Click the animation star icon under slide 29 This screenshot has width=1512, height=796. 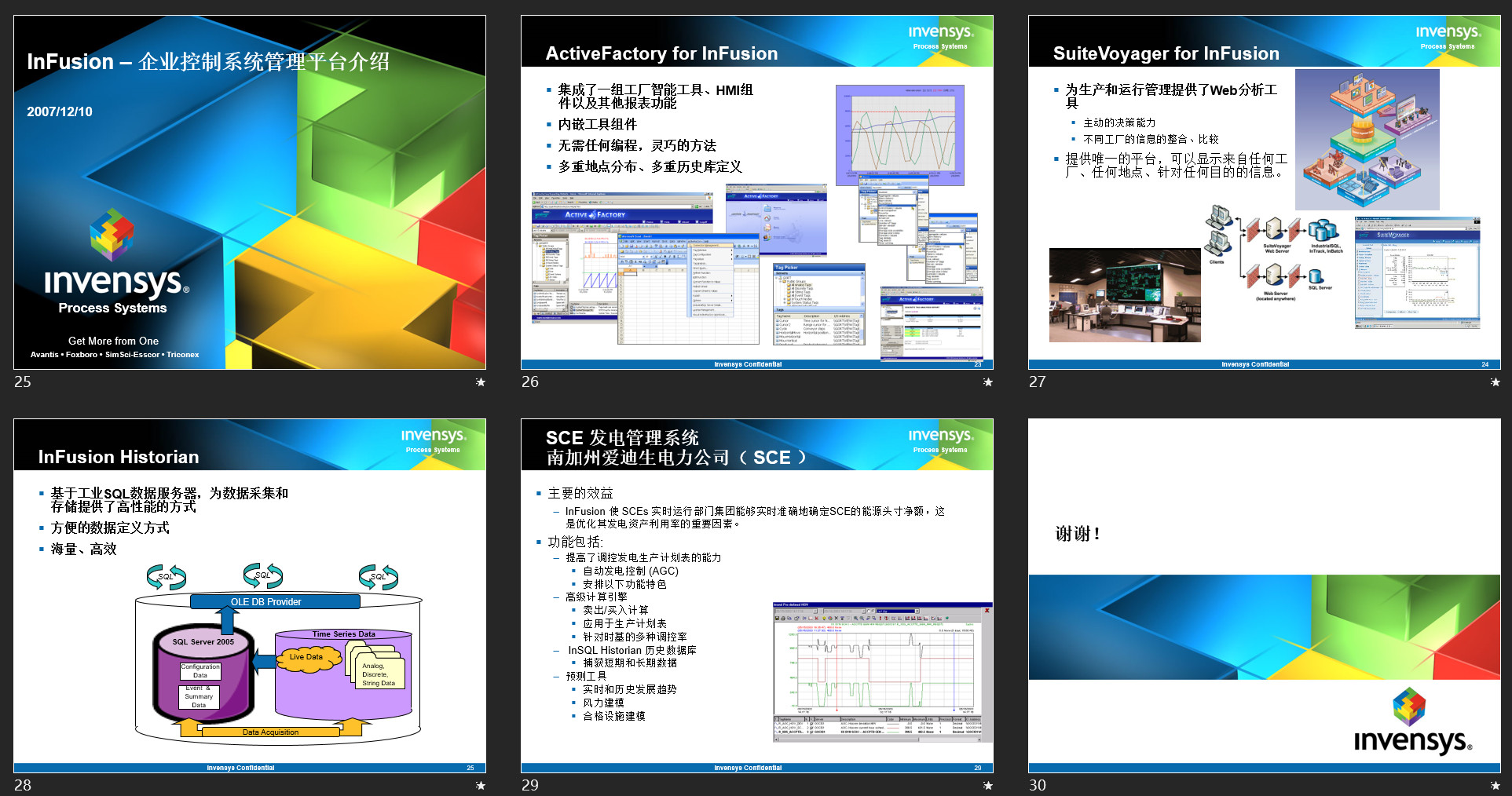coord(988,786)
